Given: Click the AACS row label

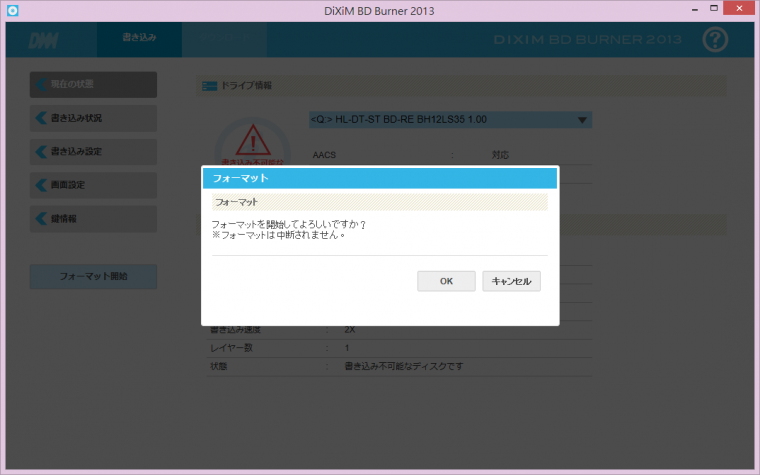Looking at the screenshot, I should pyautogui.click(x=324, y=155).
